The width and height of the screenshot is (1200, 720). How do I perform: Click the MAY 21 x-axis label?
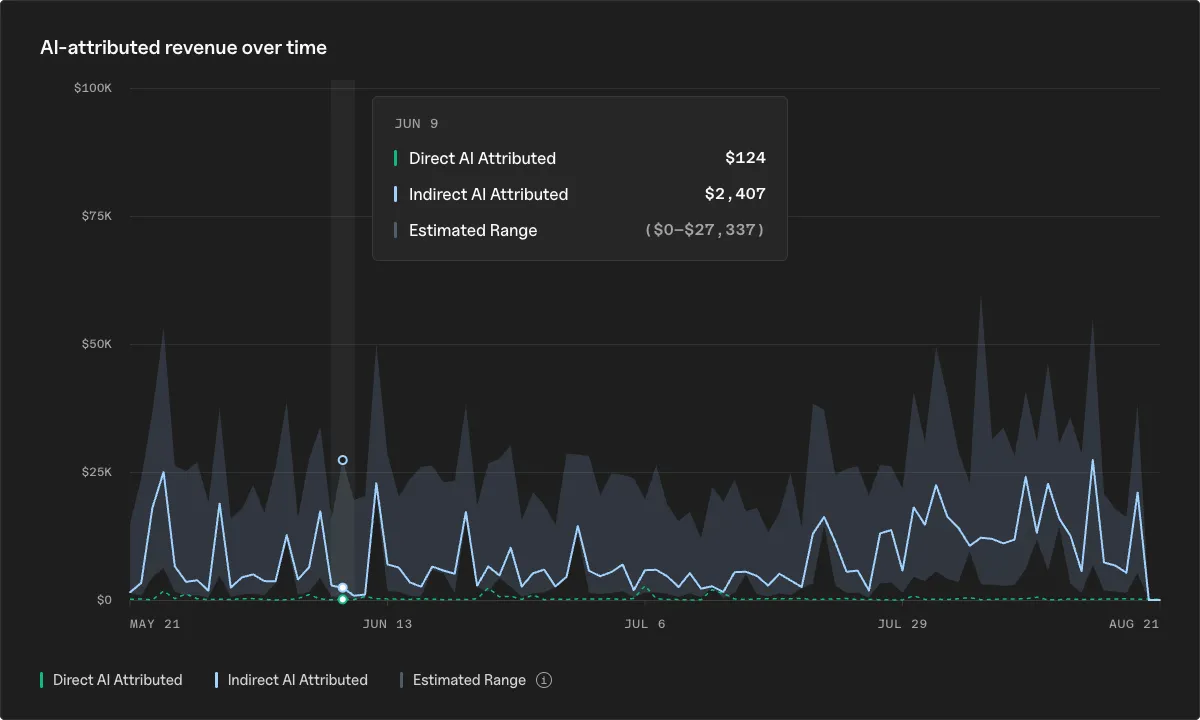[155, 624]
